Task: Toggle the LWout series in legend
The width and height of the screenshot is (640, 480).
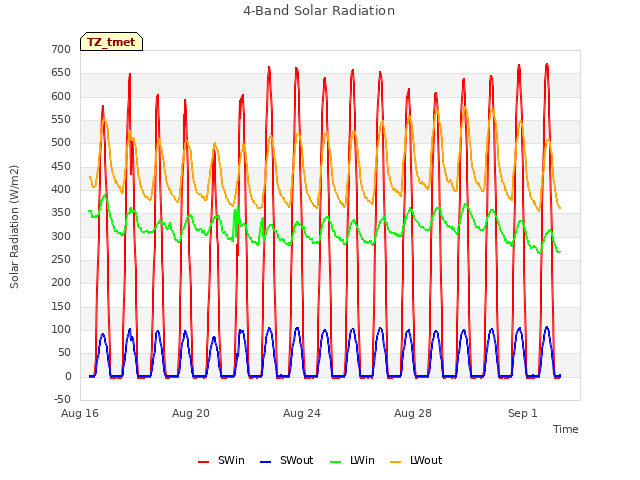Action: [416, 461]
